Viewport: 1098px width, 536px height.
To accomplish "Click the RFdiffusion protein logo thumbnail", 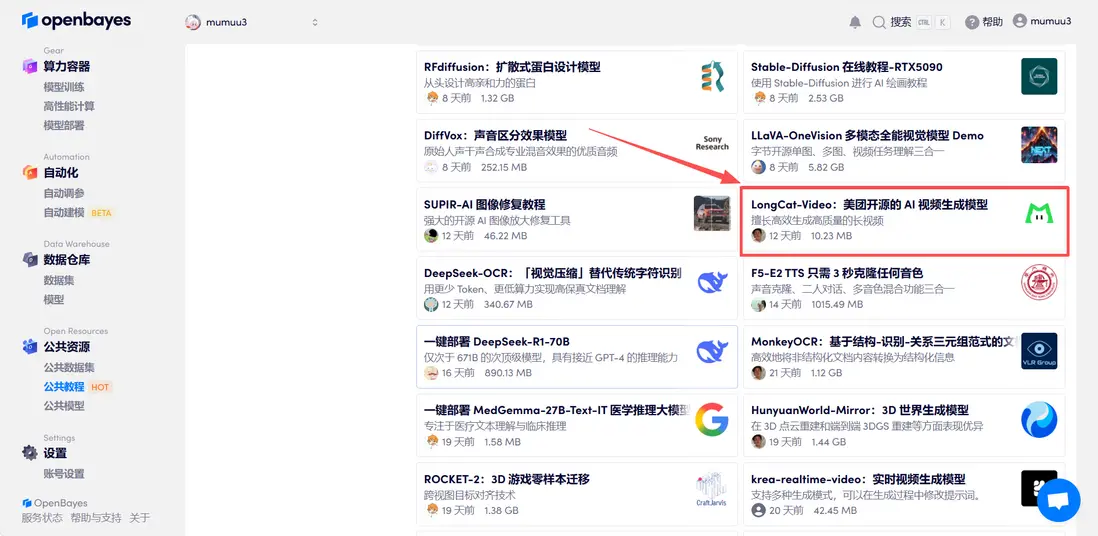I will pyautogui.click(x=712, y=76).
